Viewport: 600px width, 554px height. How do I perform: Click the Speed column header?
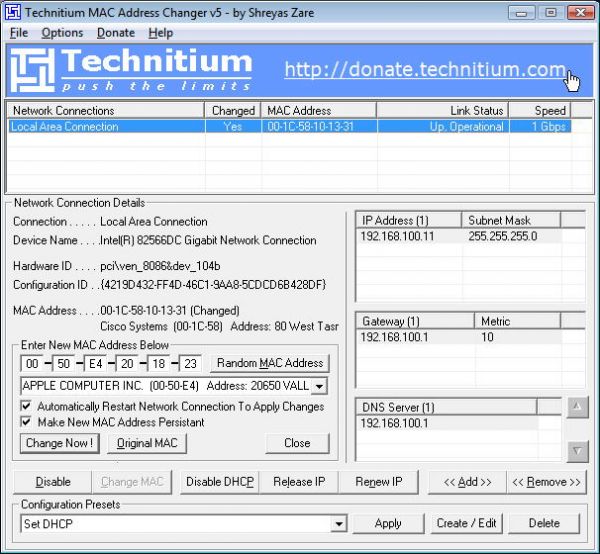point(540,111)
